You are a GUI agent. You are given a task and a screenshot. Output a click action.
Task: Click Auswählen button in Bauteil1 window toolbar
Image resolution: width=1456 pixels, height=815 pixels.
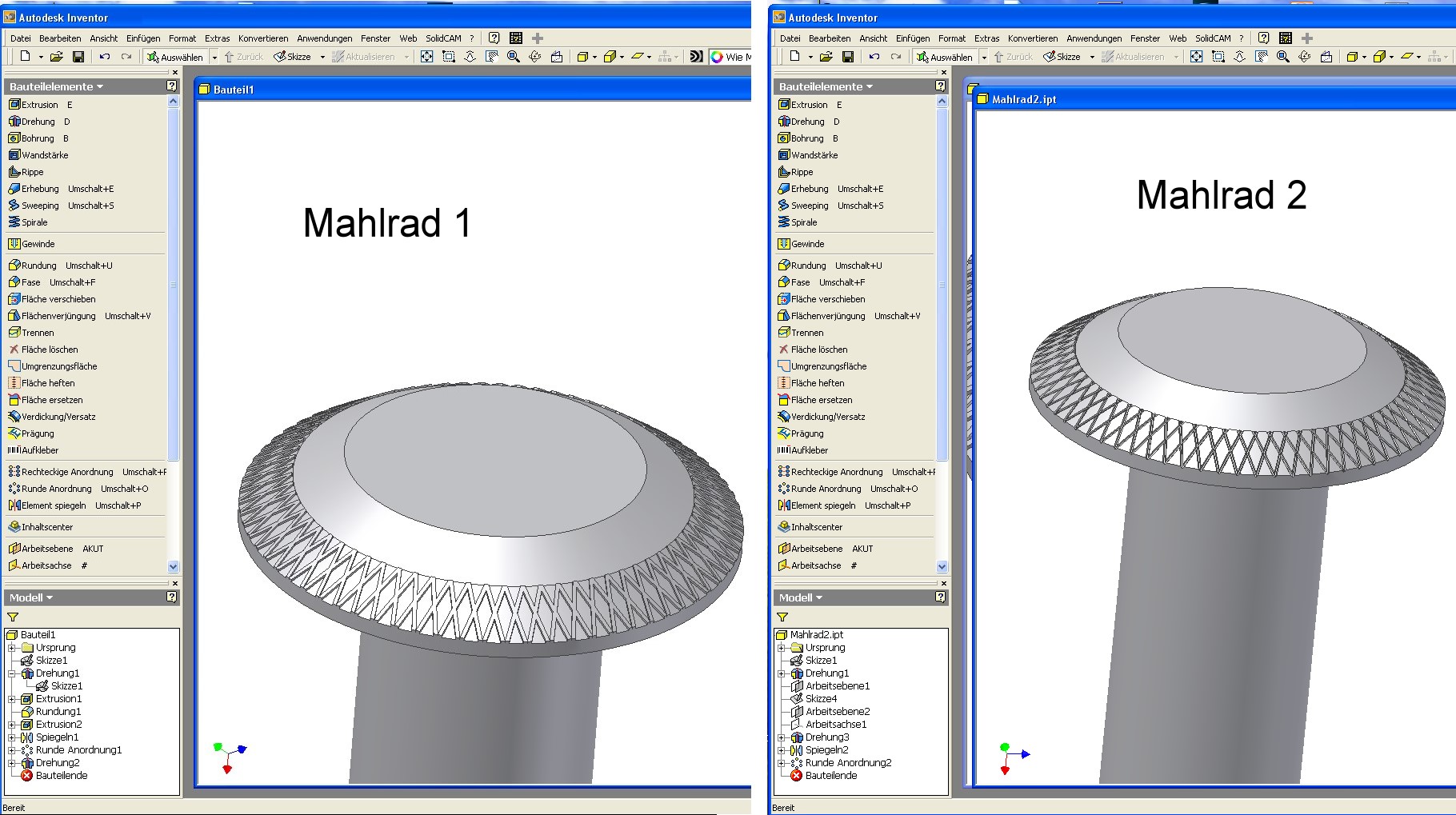pos(175,57)
